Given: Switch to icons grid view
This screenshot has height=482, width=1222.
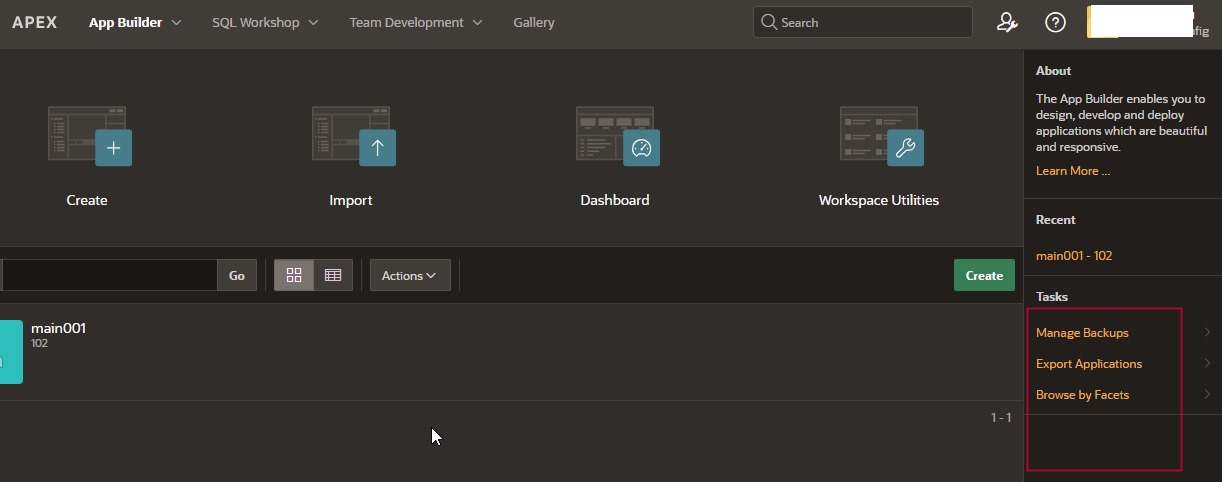Looking at the screenshot, I should click(x=294, y=275).
